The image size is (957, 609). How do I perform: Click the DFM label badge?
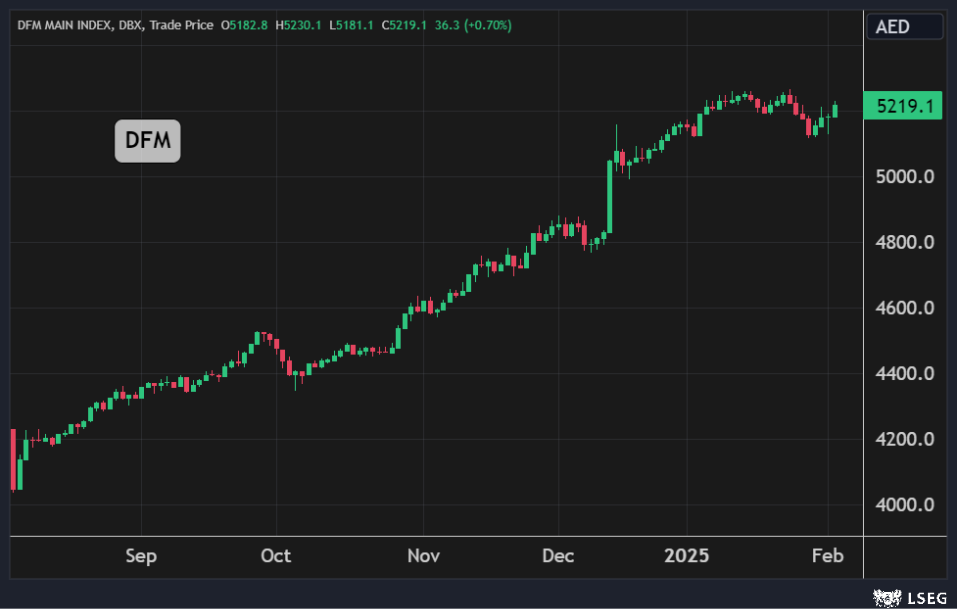point(148,141)
